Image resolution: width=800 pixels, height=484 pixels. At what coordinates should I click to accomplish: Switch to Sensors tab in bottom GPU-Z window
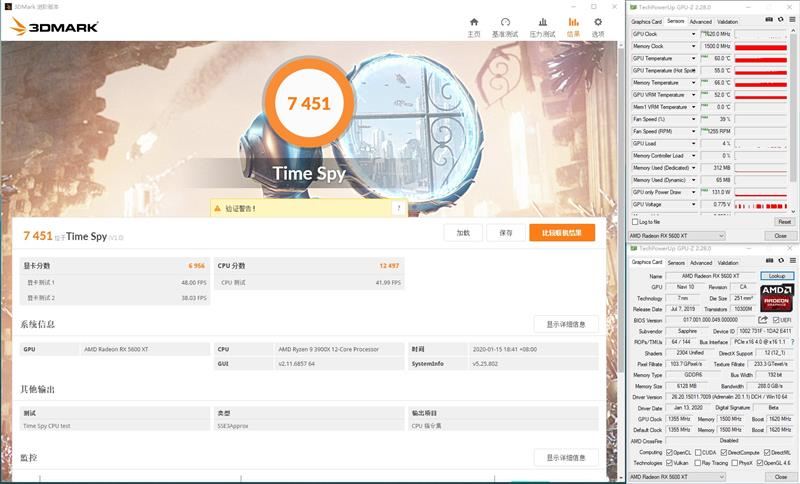pos(676,263)
